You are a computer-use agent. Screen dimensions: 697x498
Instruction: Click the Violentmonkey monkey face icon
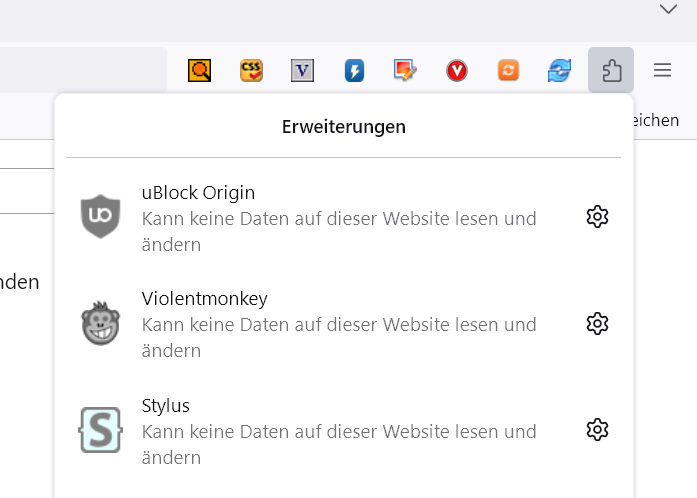[x=100, y=324]
